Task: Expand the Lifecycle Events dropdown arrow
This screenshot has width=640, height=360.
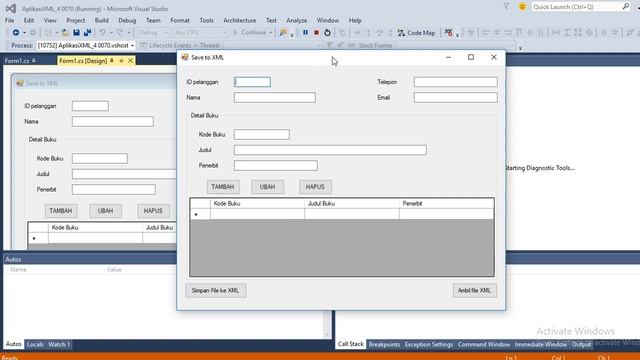Action: coord(195,45)
